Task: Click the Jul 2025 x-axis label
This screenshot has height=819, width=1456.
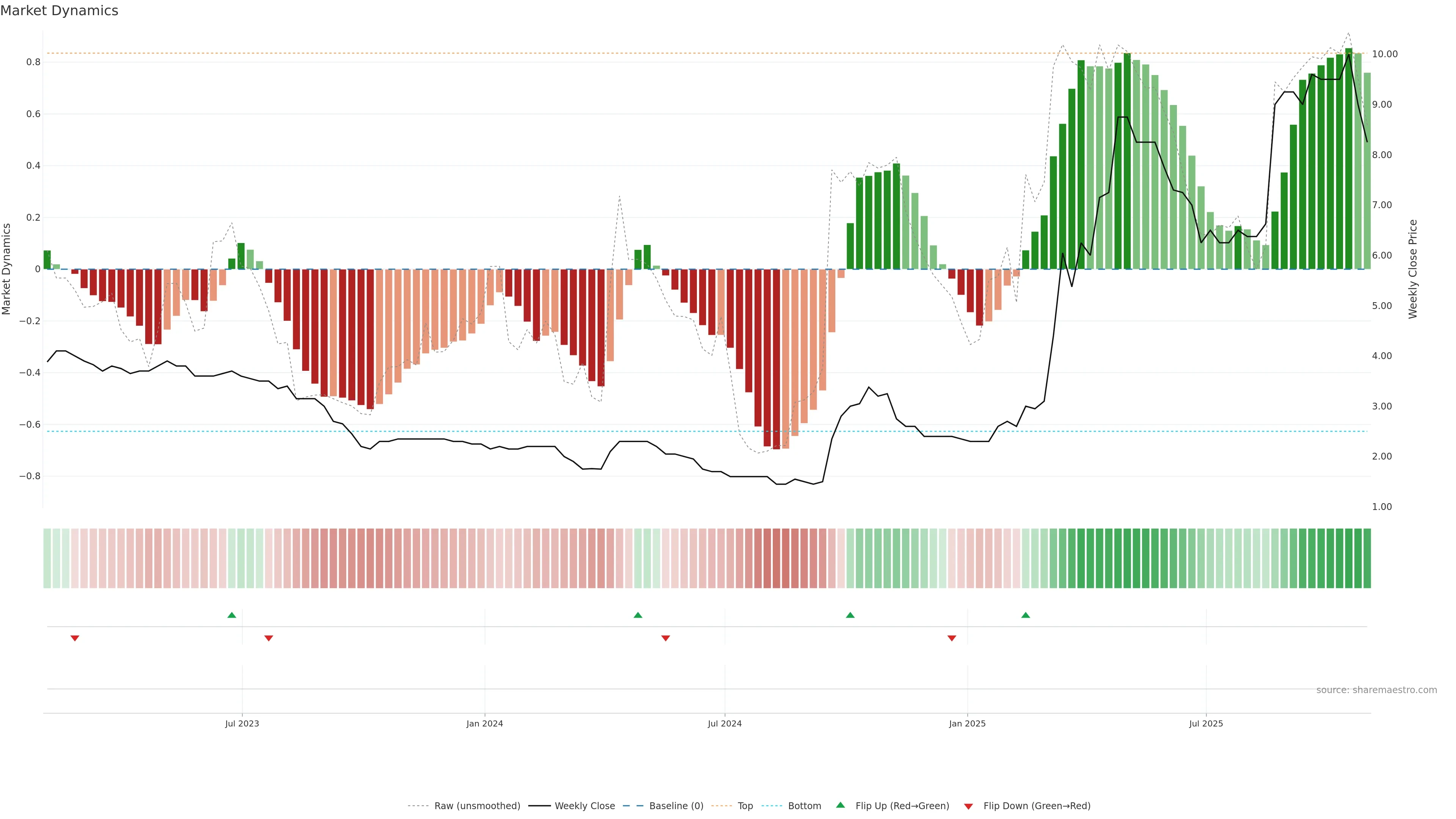Action: click(x=1206, y=723)
